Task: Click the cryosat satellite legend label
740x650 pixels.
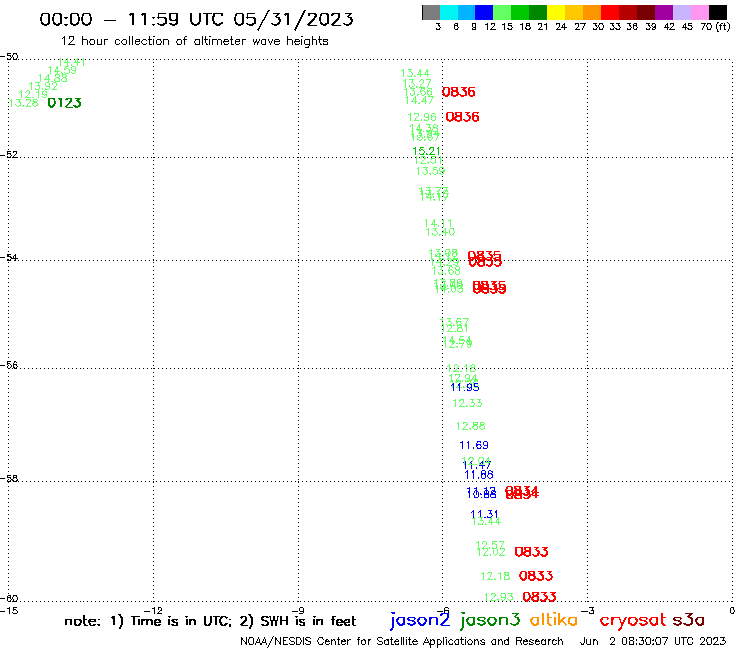Action: (633, 621)
